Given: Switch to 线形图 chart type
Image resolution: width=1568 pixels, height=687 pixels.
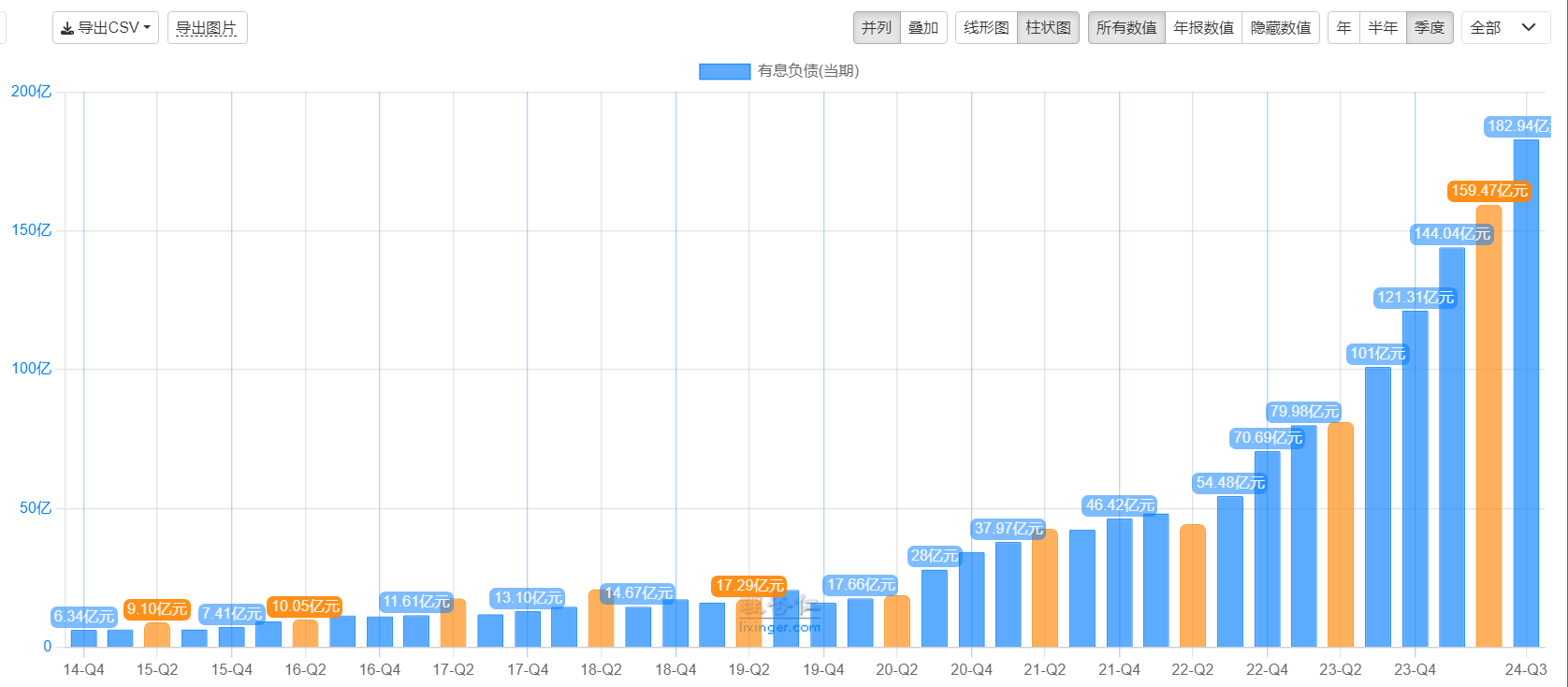Looking at the screenshot, I should (x=986, y=28).
